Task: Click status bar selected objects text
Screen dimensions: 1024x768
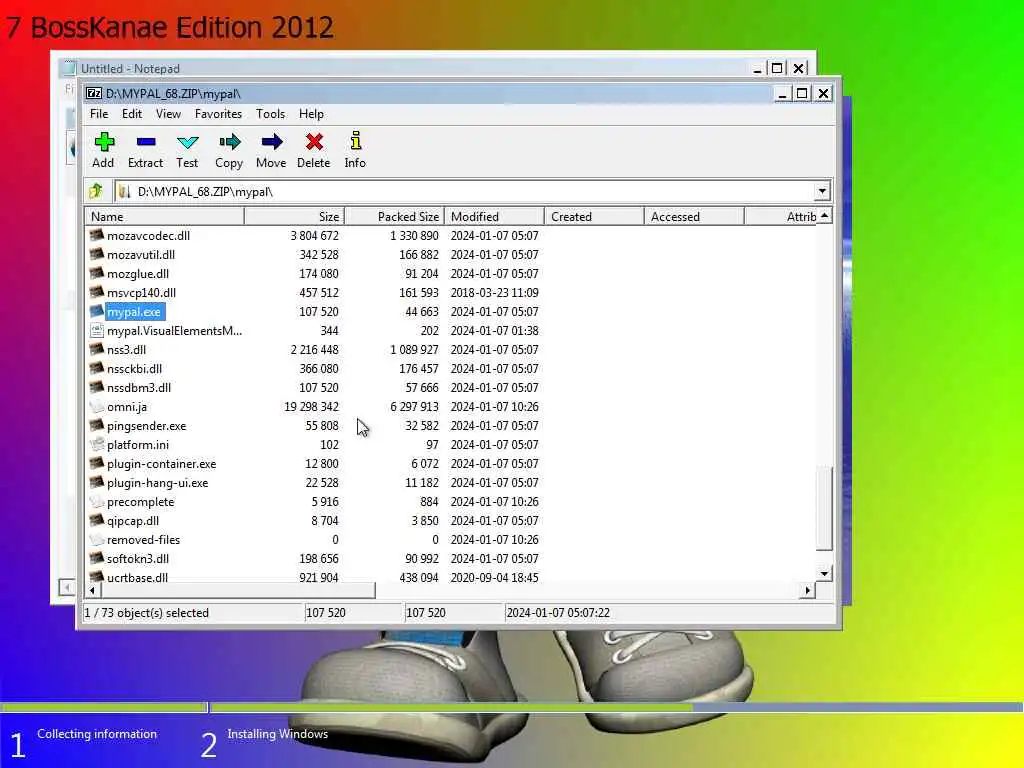Action: pyautogui.click(x=146, y=613)
